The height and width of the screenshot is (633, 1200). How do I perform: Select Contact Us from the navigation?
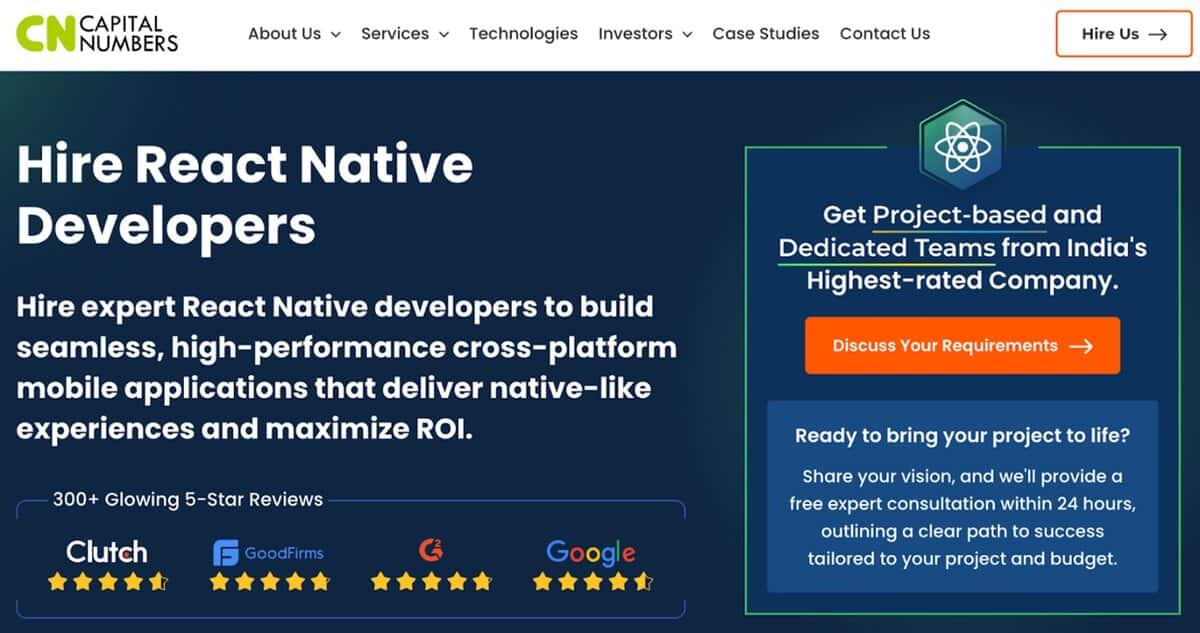coord(884,33)
